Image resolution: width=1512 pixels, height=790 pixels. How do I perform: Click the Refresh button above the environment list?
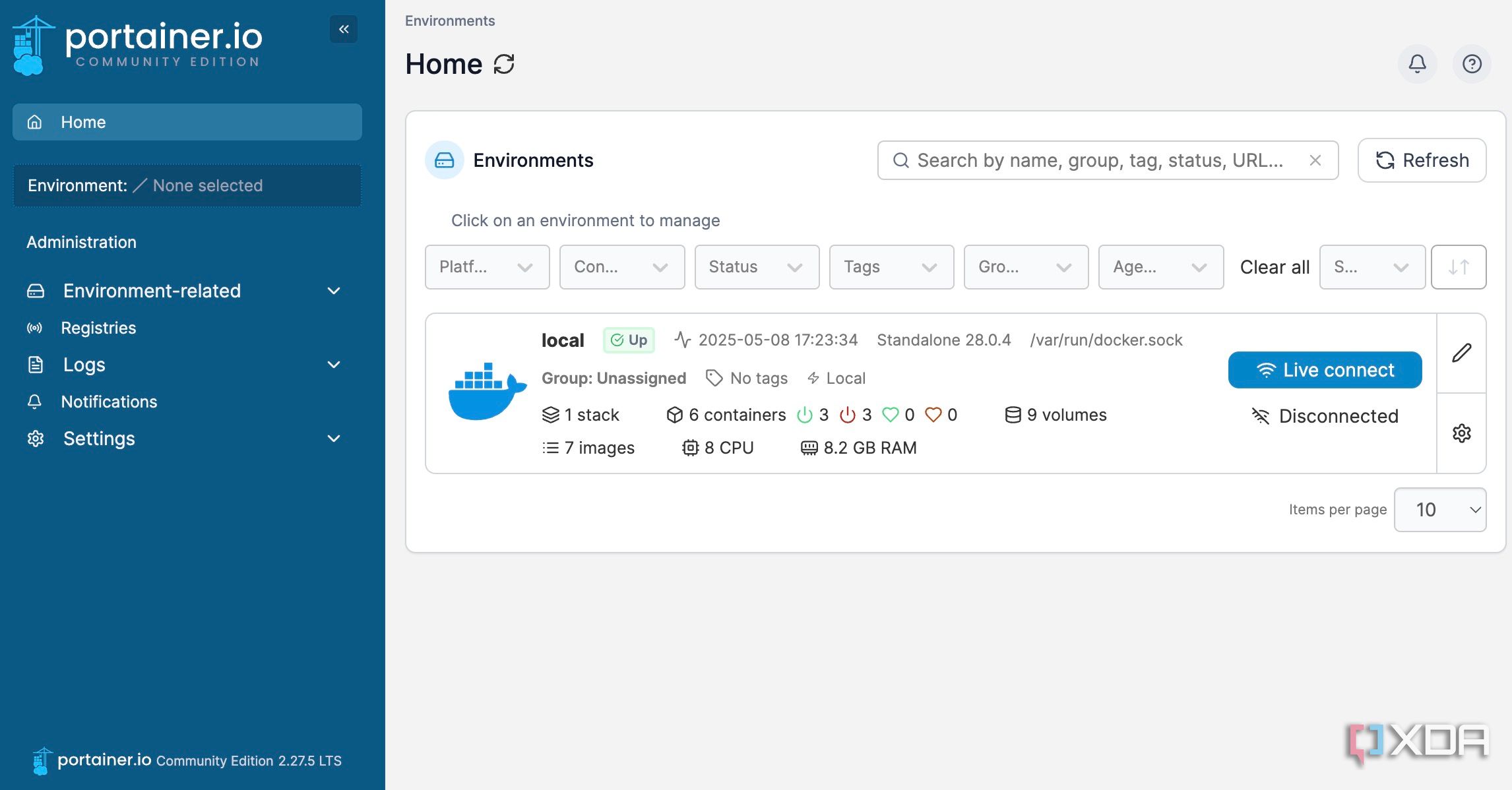pyautogui.click(x=1422, y=160)
